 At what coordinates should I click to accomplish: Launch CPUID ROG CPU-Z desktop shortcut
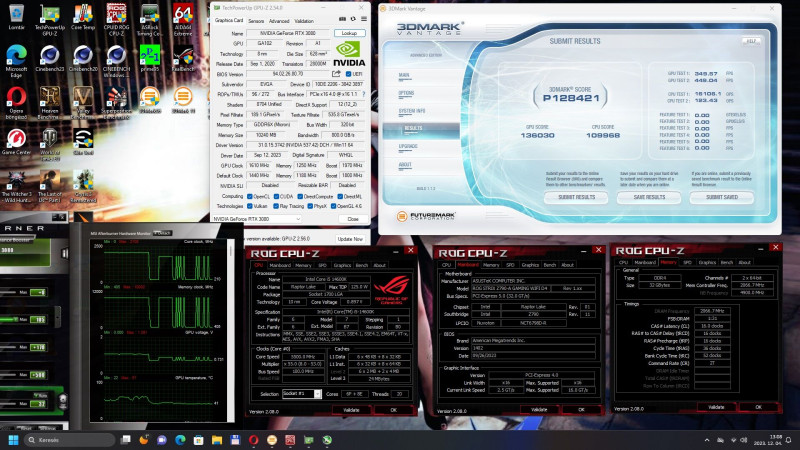point(116,20)
